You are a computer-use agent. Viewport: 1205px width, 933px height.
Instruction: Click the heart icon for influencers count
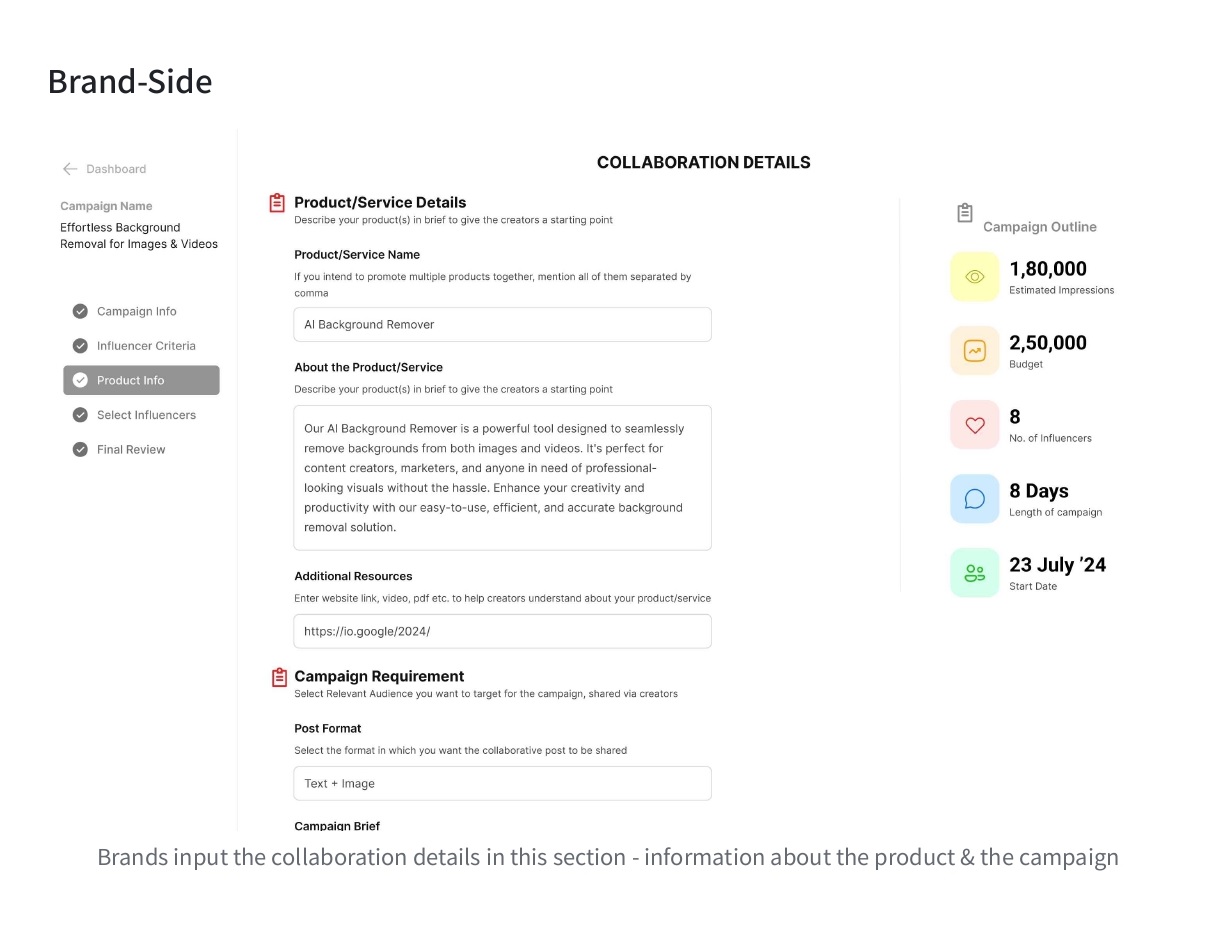pos(975,425)
